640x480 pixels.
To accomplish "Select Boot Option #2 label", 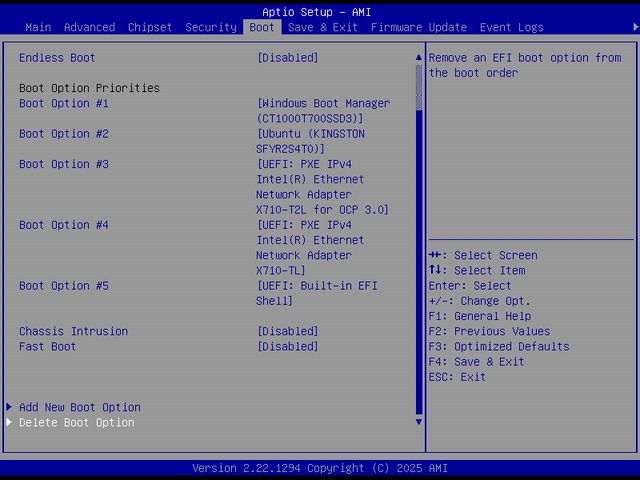I will pyautogui.click(x=64, y=134).
